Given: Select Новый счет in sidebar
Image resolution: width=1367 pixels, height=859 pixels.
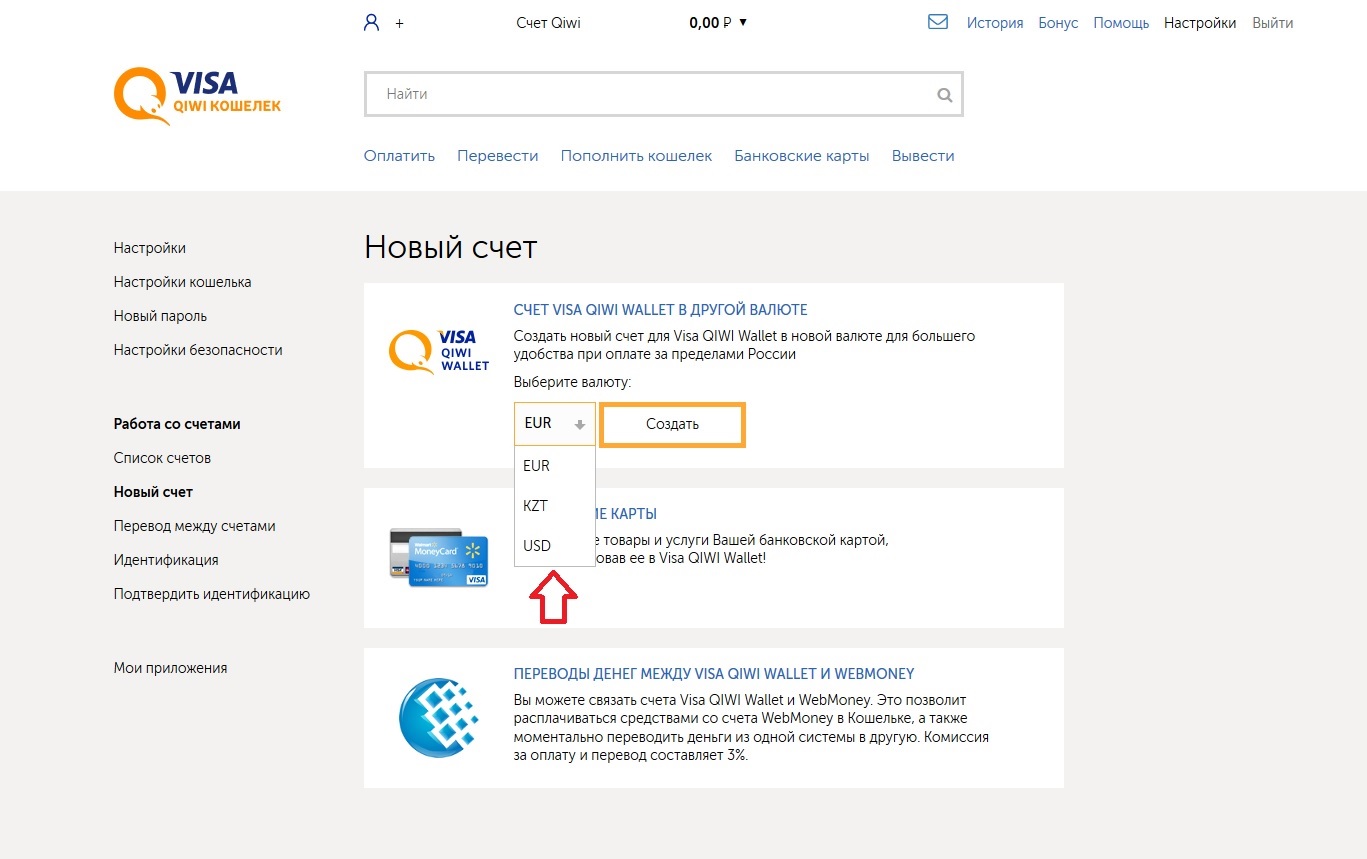Looking at the screenshot, I should 153,492.
